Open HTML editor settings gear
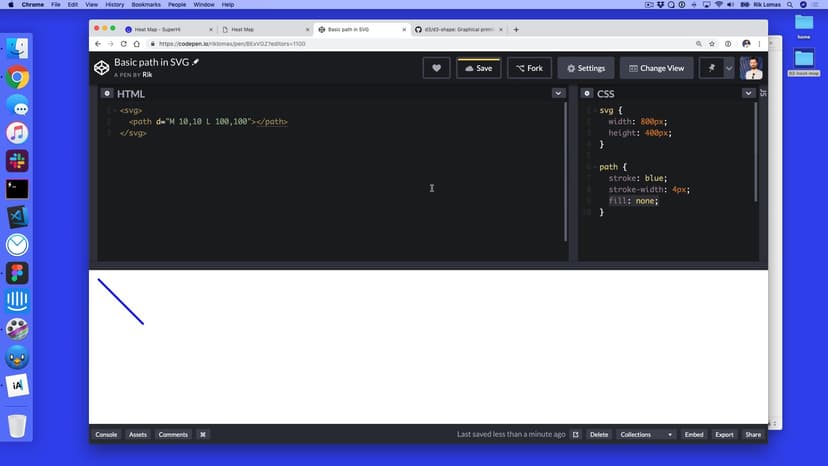 (107, 93)
